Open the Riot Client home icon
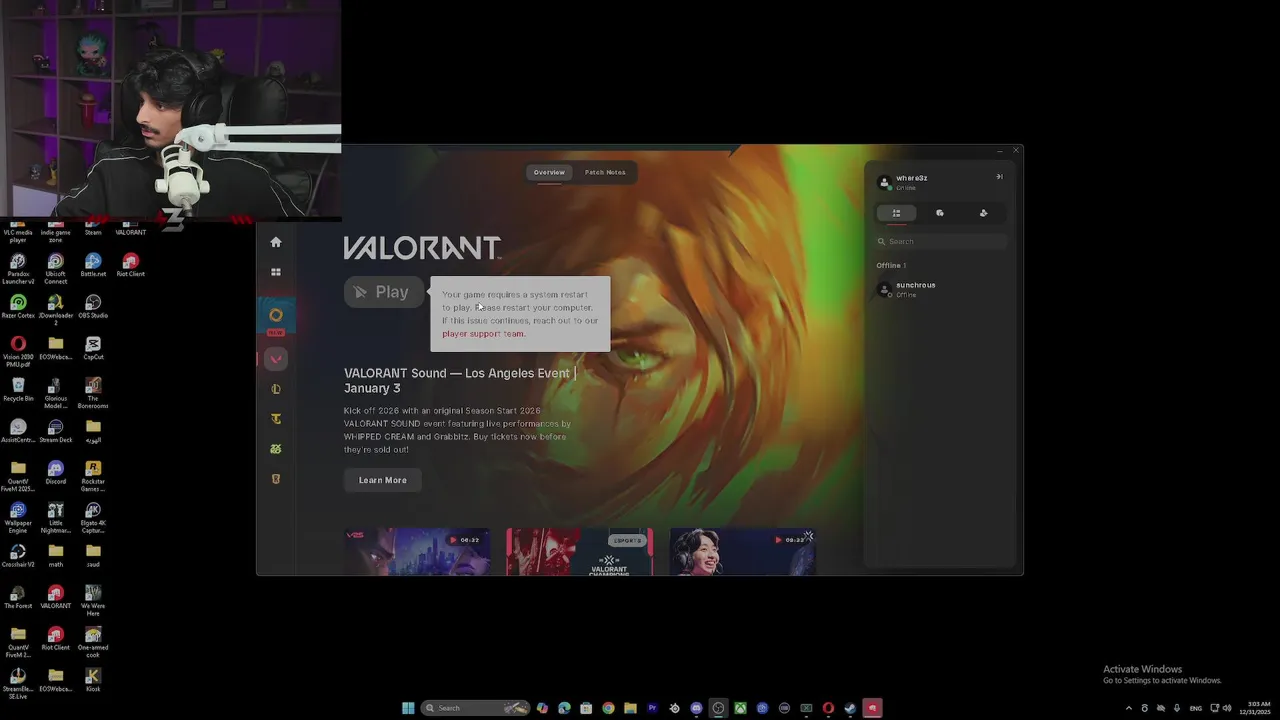This screenshot has width=1280, height=720. (276, 242)
